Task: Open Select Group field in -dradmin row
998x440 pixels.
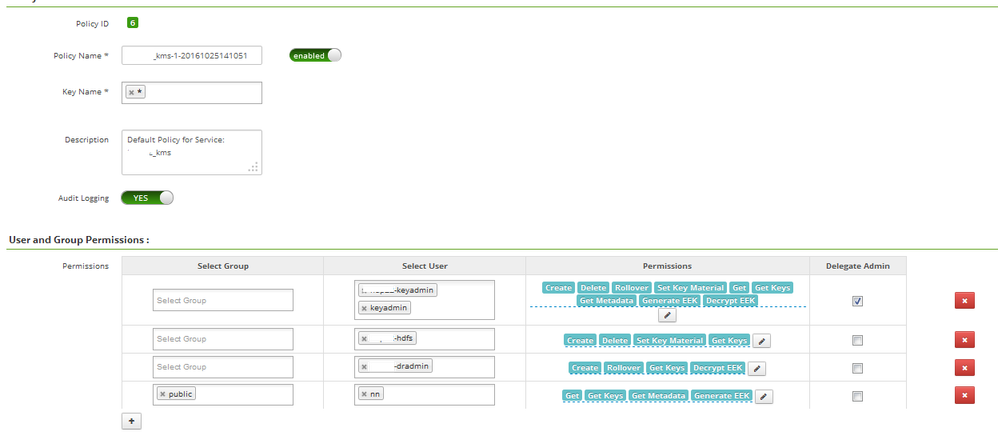Action: pos(223,367)
